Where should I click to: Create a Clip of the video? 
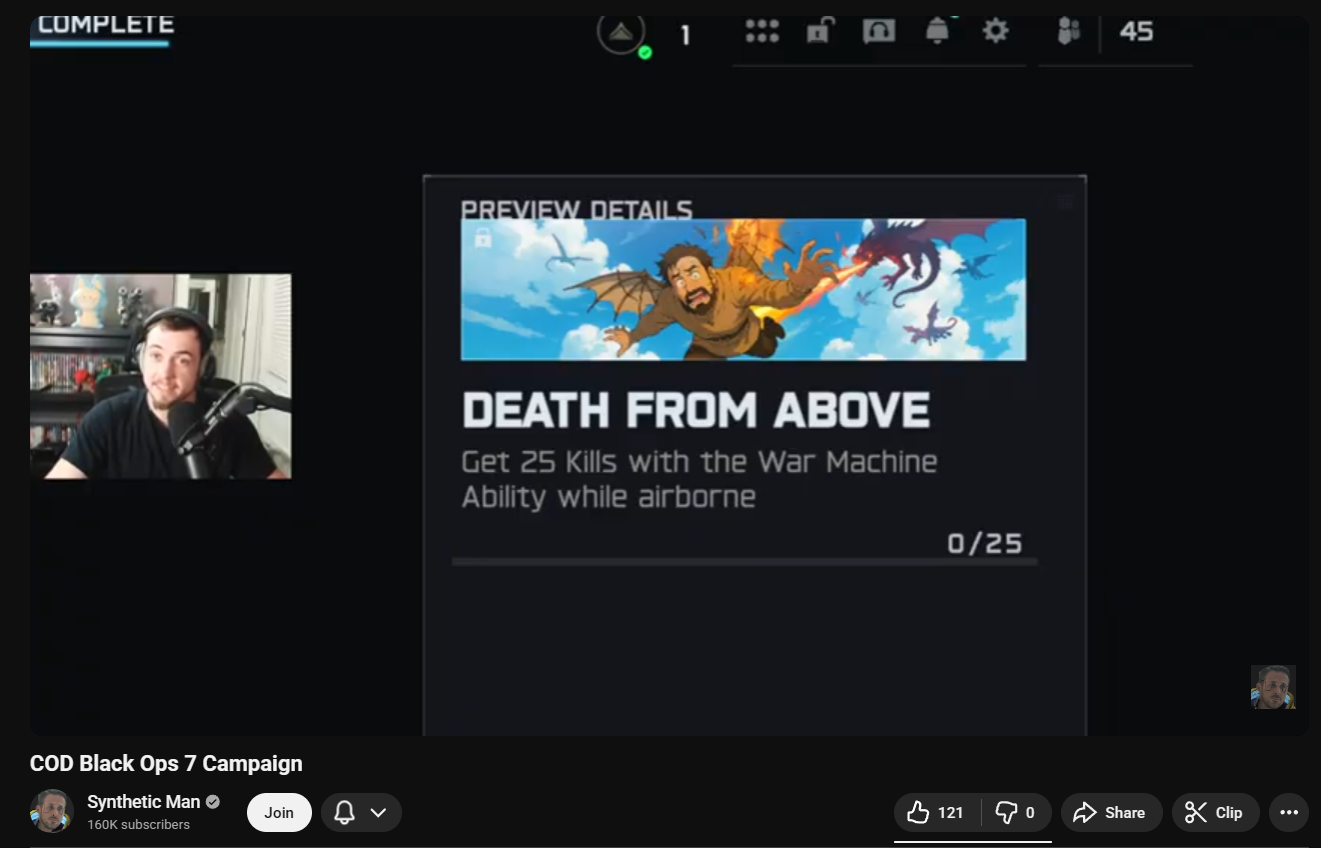[x=1215, y=813]
